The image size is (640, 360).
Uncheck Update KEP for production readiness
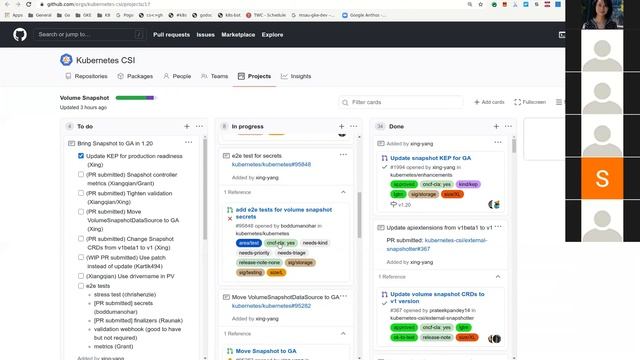(81, 156)
